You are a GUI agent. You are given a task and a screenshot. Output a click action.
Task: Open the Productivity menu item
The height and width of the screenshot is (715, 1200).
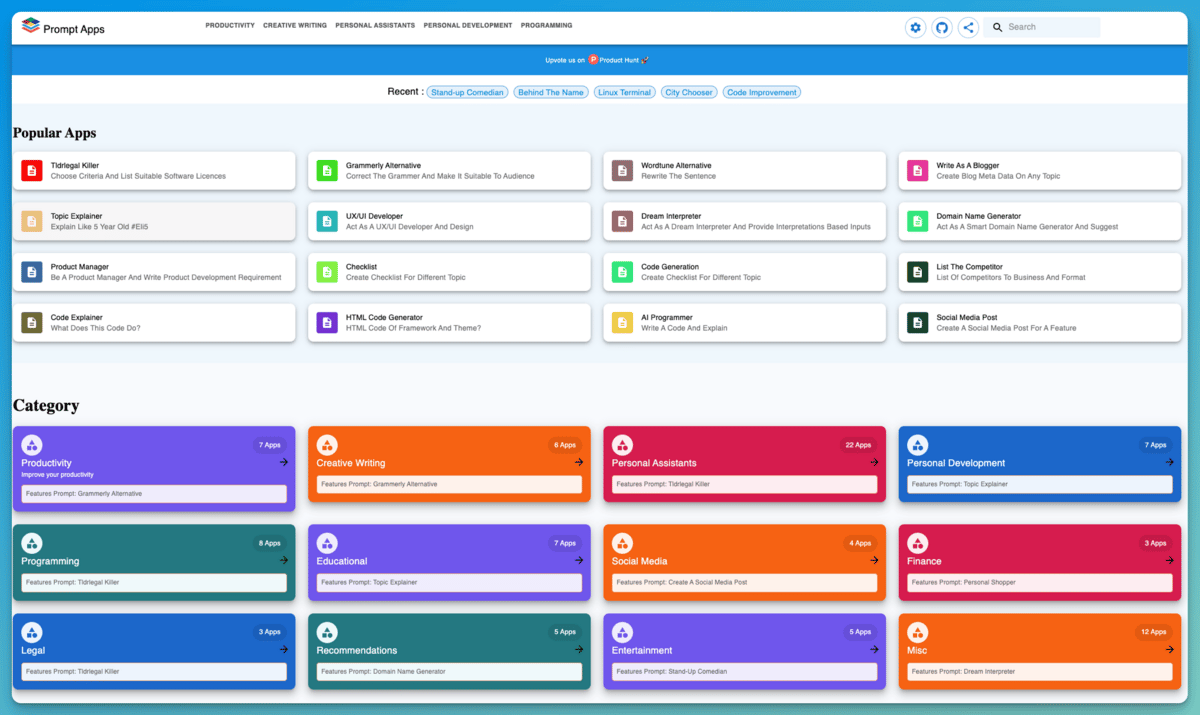[x=230, y=26]
